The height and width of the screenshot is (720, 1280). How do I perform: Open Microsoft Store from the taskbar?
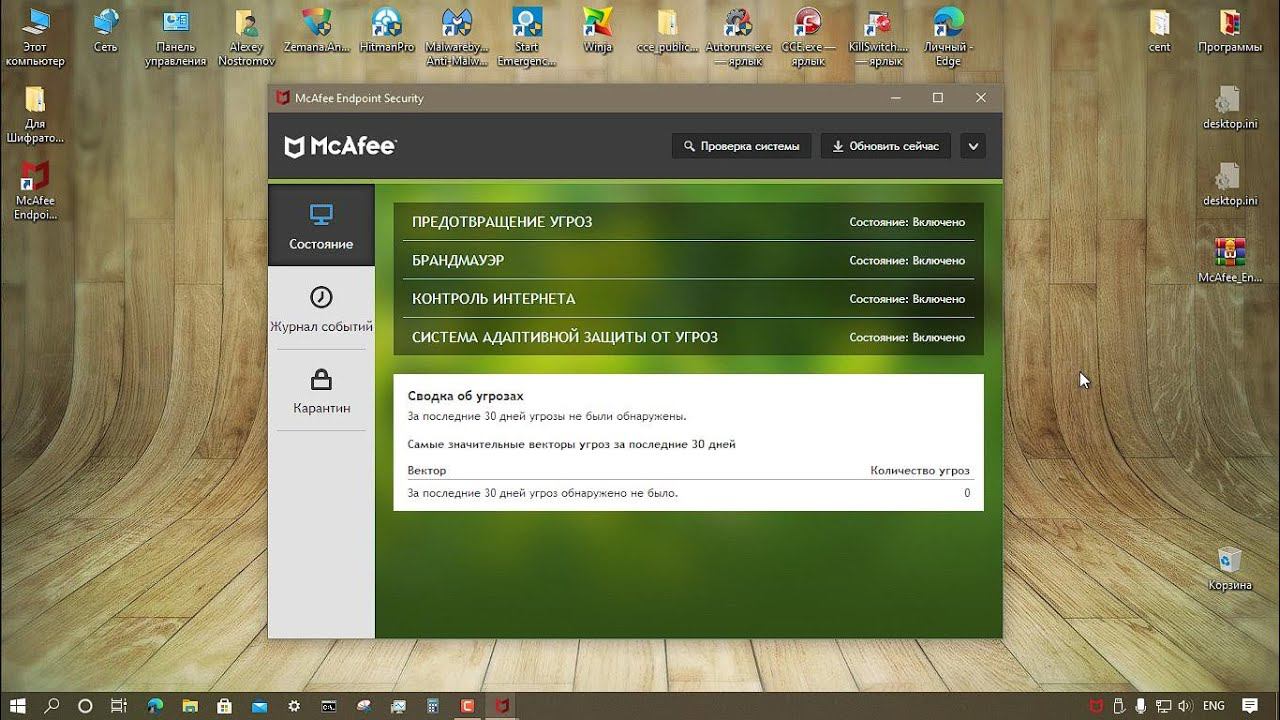[x=225, y=705]
